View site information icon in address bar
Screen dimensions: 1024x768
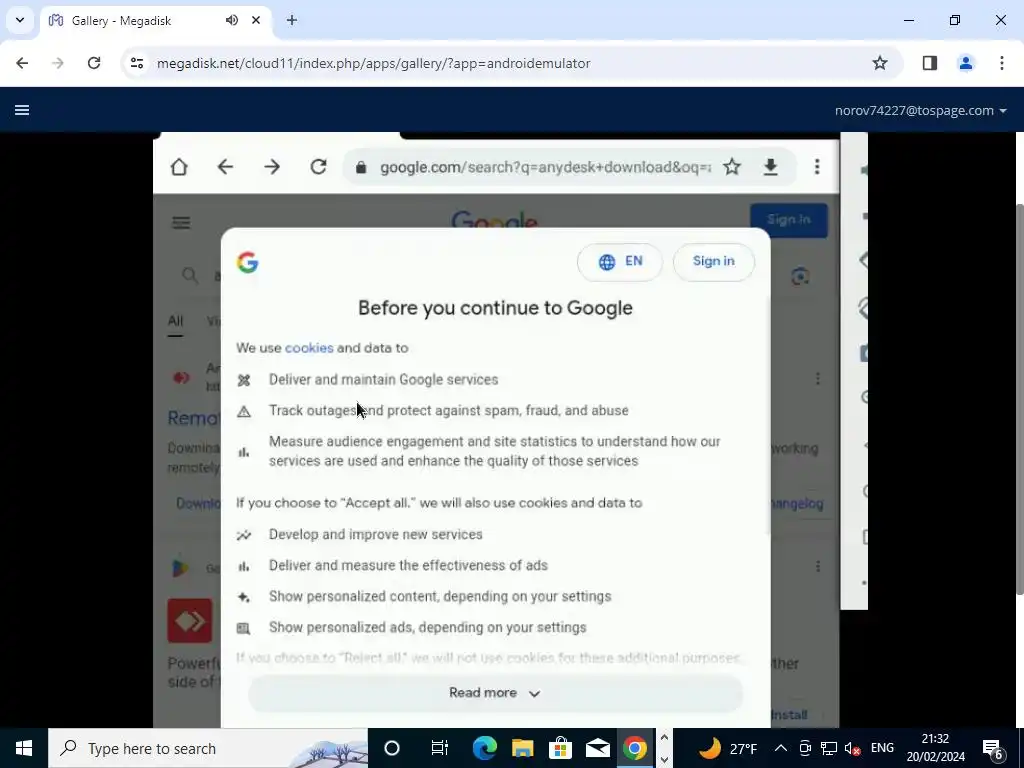click(x=136, y=63)
